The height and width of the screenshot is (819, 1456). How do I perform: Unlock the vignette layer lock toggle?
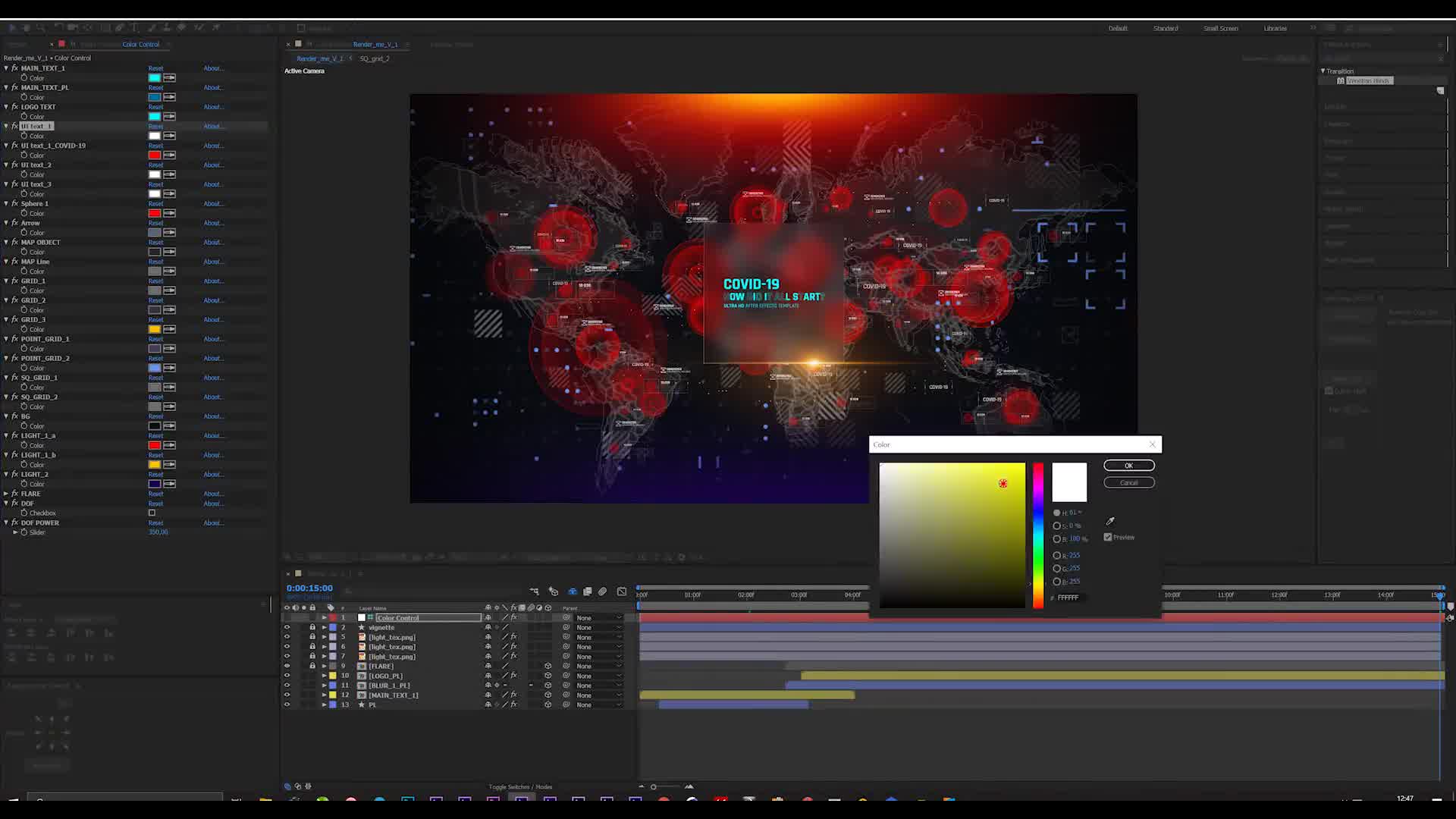click(312, 627)
